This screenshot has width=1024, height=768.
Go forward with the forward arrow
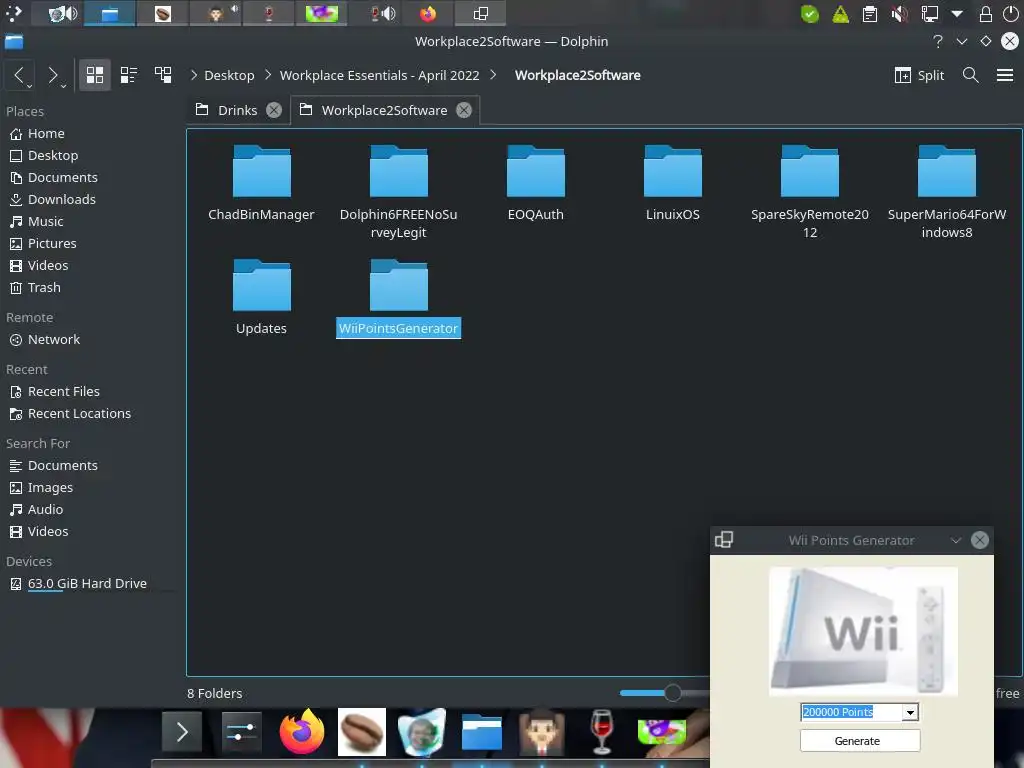[54, 75]
